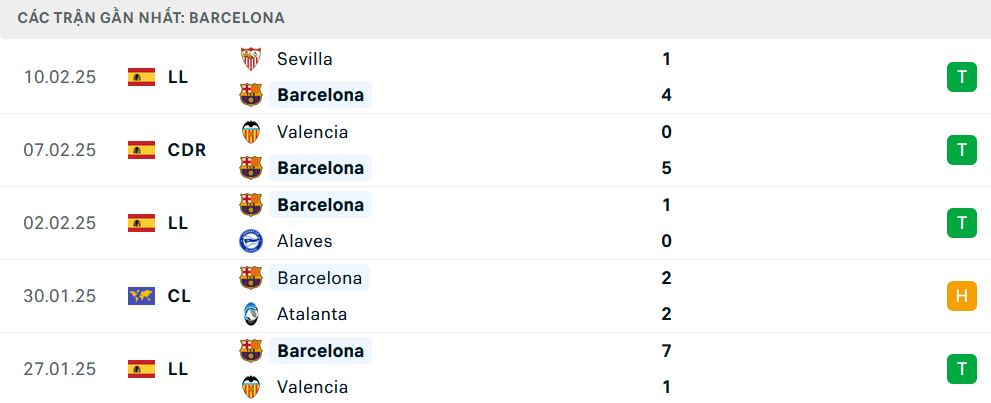This screenshot has height=403, width=991.
Task: Click the 10.02.25 match date
Action: click(x=60, y=77)
